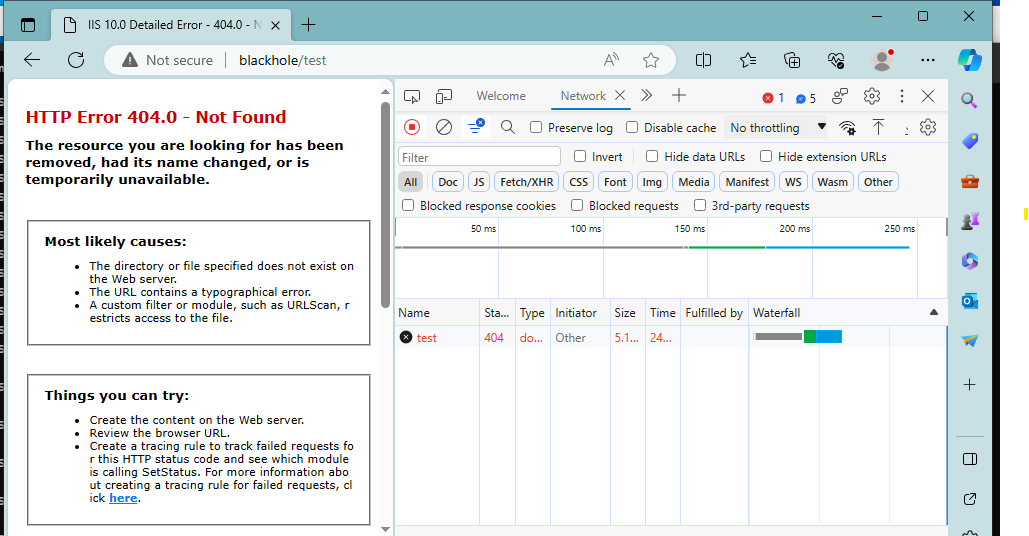Viewport: 1029px width, 536px height.
Task: Toggle device emulation icon
Action: tap(444, 96)
